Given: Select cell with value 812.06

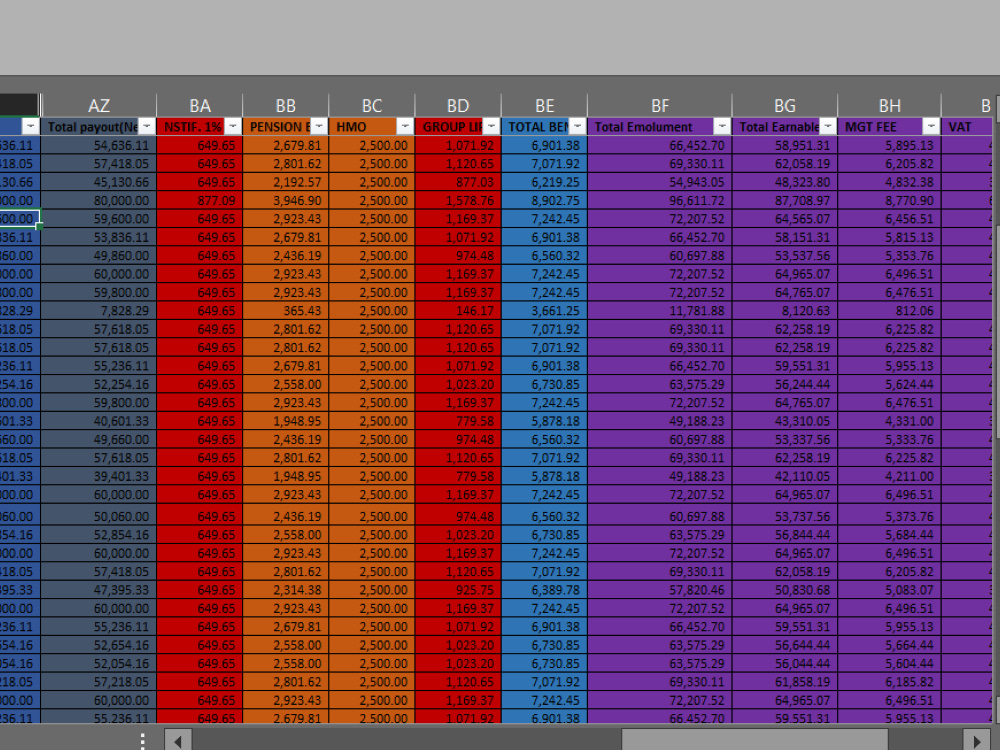Looking at the screenshot, I should coord(889,311).
